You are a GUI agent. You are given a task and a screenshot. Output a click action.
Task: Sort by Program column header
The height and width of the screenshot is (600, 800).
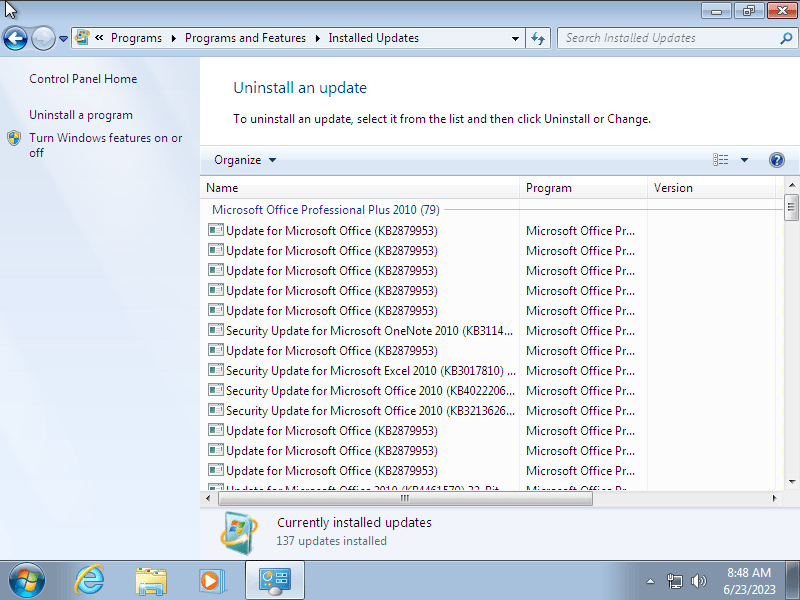point(583,188)
